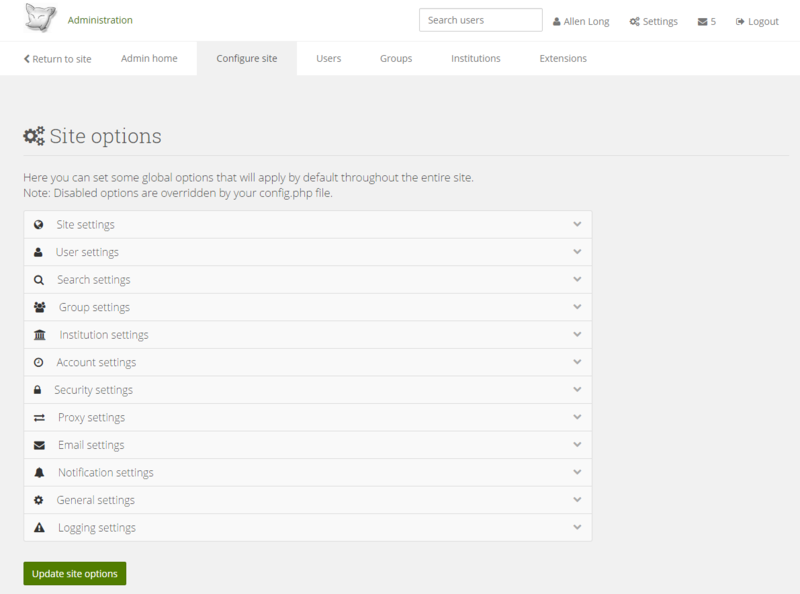Click the Account settings label text
Screen dimensions: 800x594
coord(96,362)
